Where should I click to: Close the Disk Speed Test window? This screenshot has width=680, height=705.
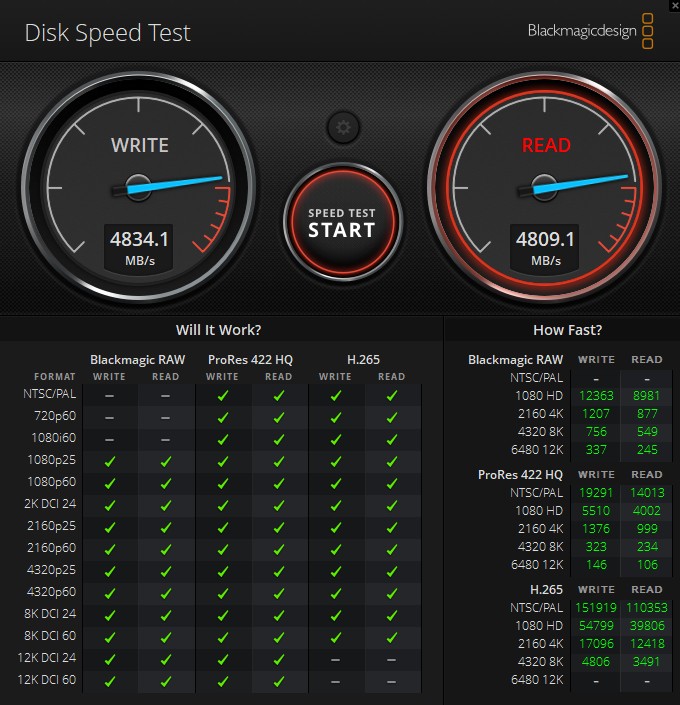pyautogui.click(x=674, y=4)
